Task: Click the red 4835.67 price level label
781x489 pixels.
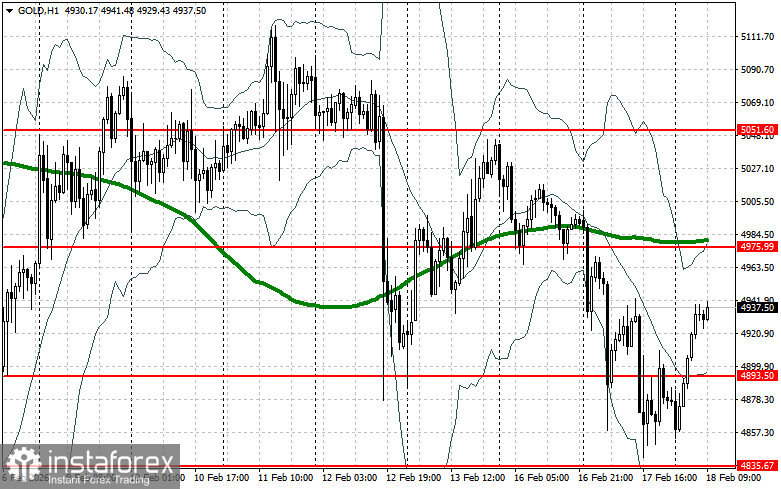Action: tap(758, 466)
